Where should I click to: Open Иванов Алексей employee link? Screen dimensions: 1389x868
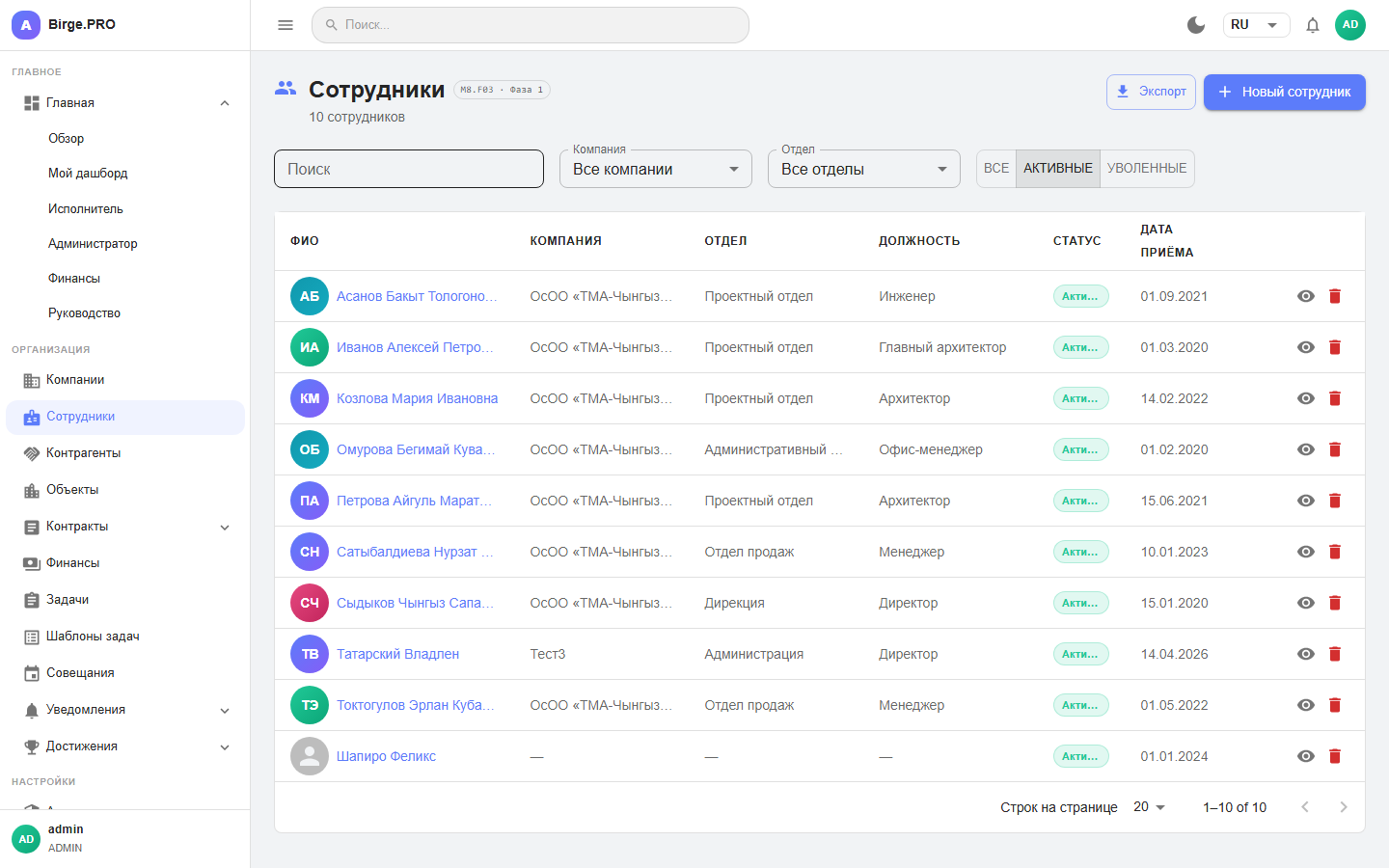414,347
